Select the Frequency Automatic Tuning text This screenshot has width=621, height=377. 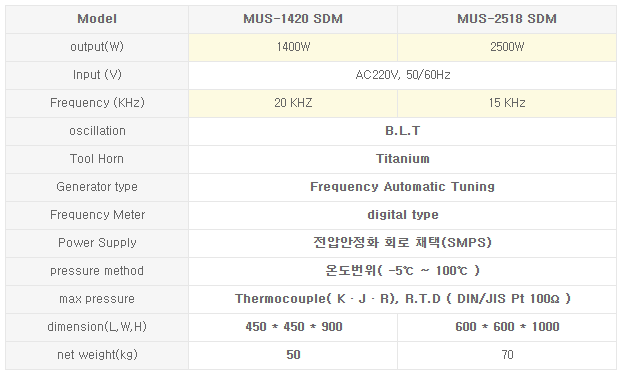click(402, 187)
